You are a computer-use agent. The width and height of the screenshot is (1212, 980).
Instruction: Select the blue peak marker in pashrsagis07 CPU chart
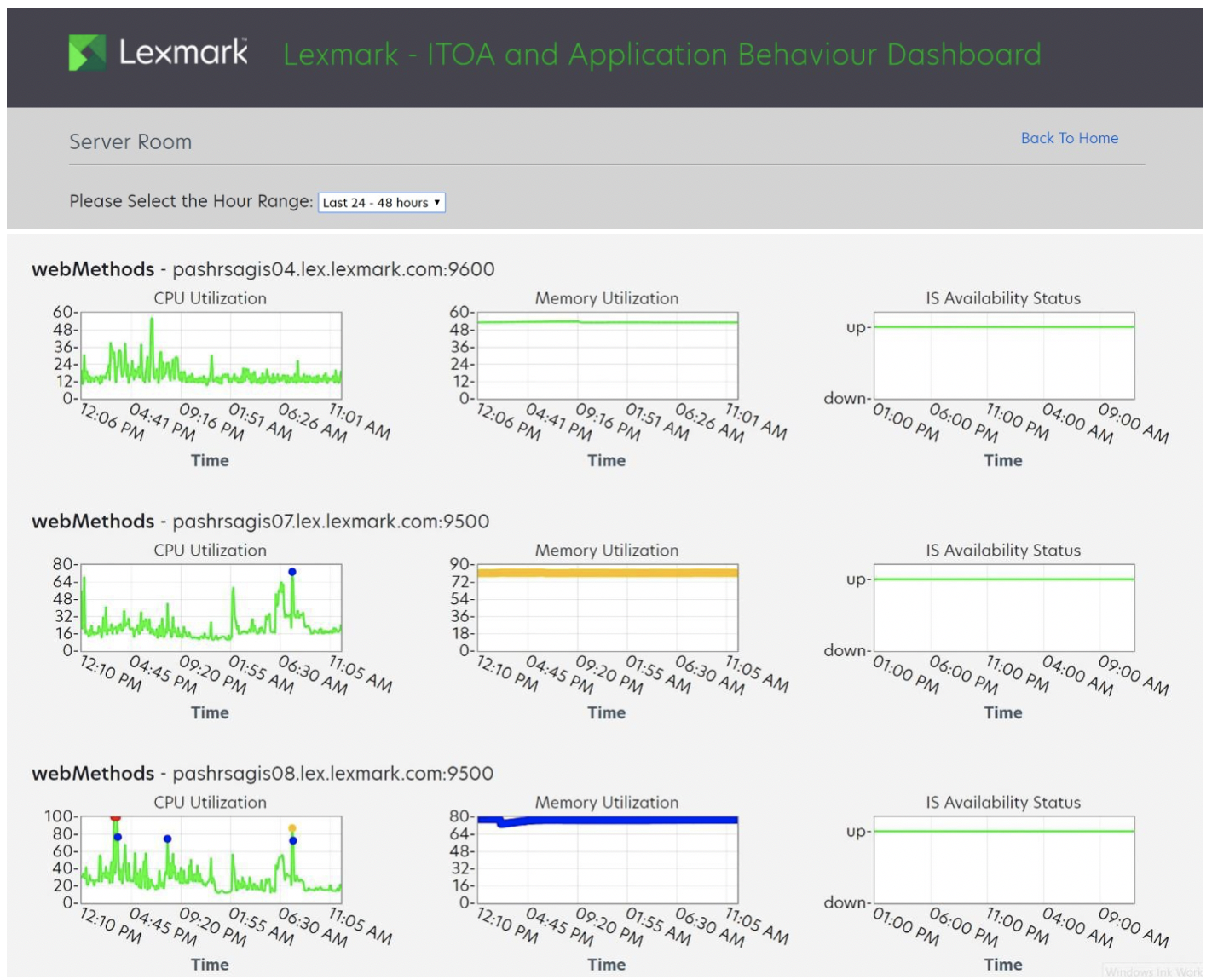click(x=291, y=572)
